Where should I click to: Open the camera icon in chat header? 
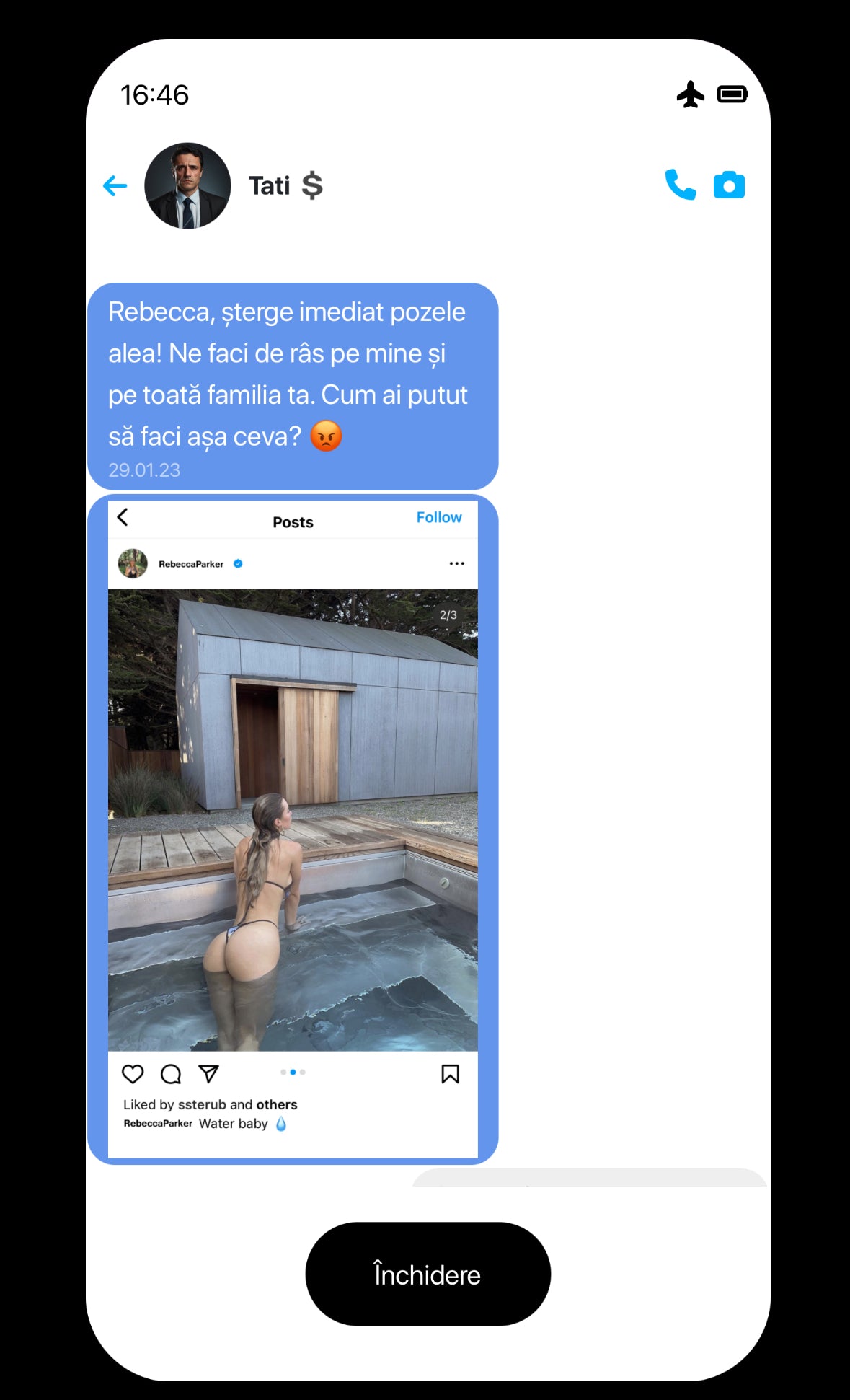point(729,185)
